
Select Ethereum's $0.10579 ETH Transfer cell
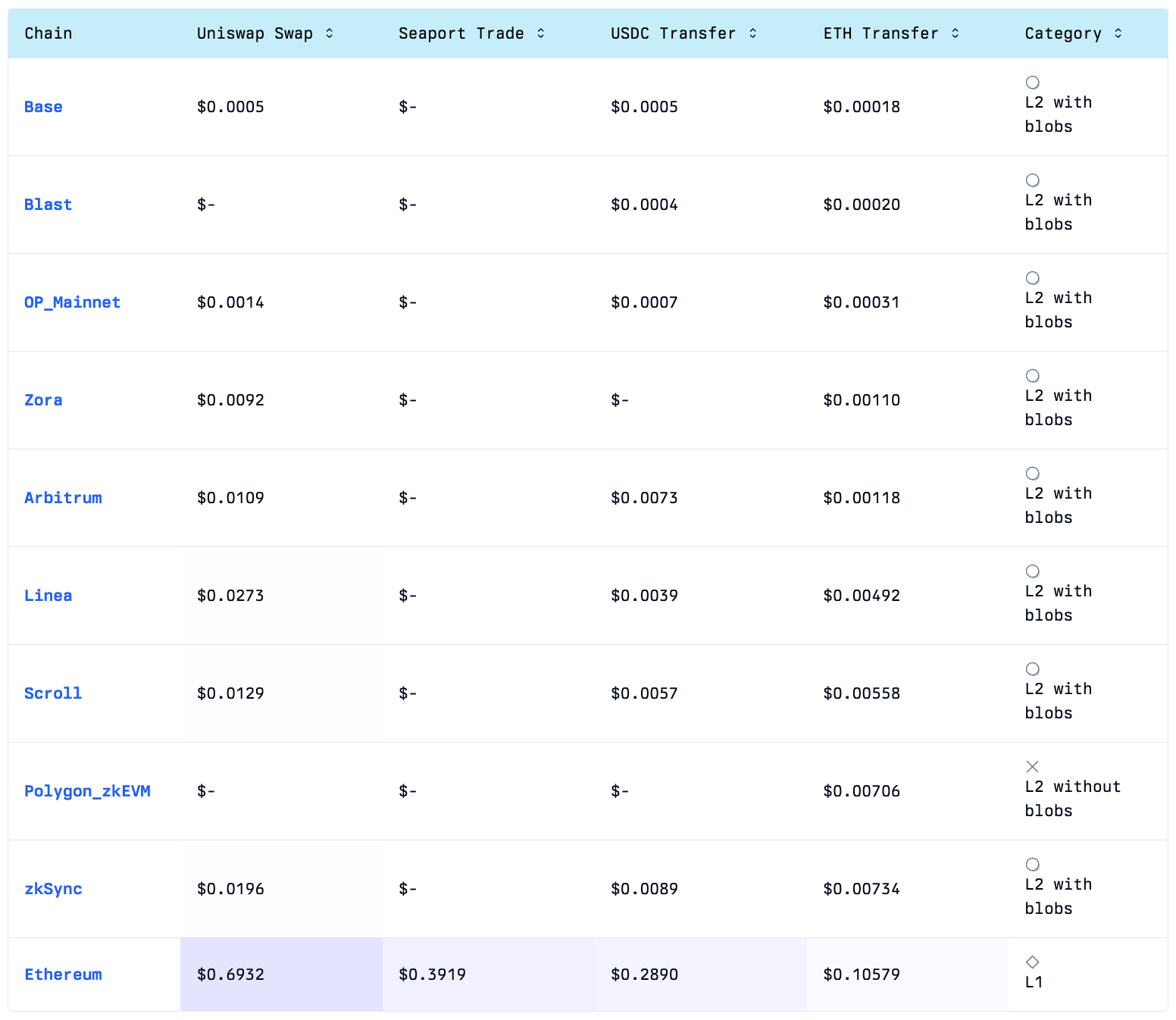[x=908, y=975]
